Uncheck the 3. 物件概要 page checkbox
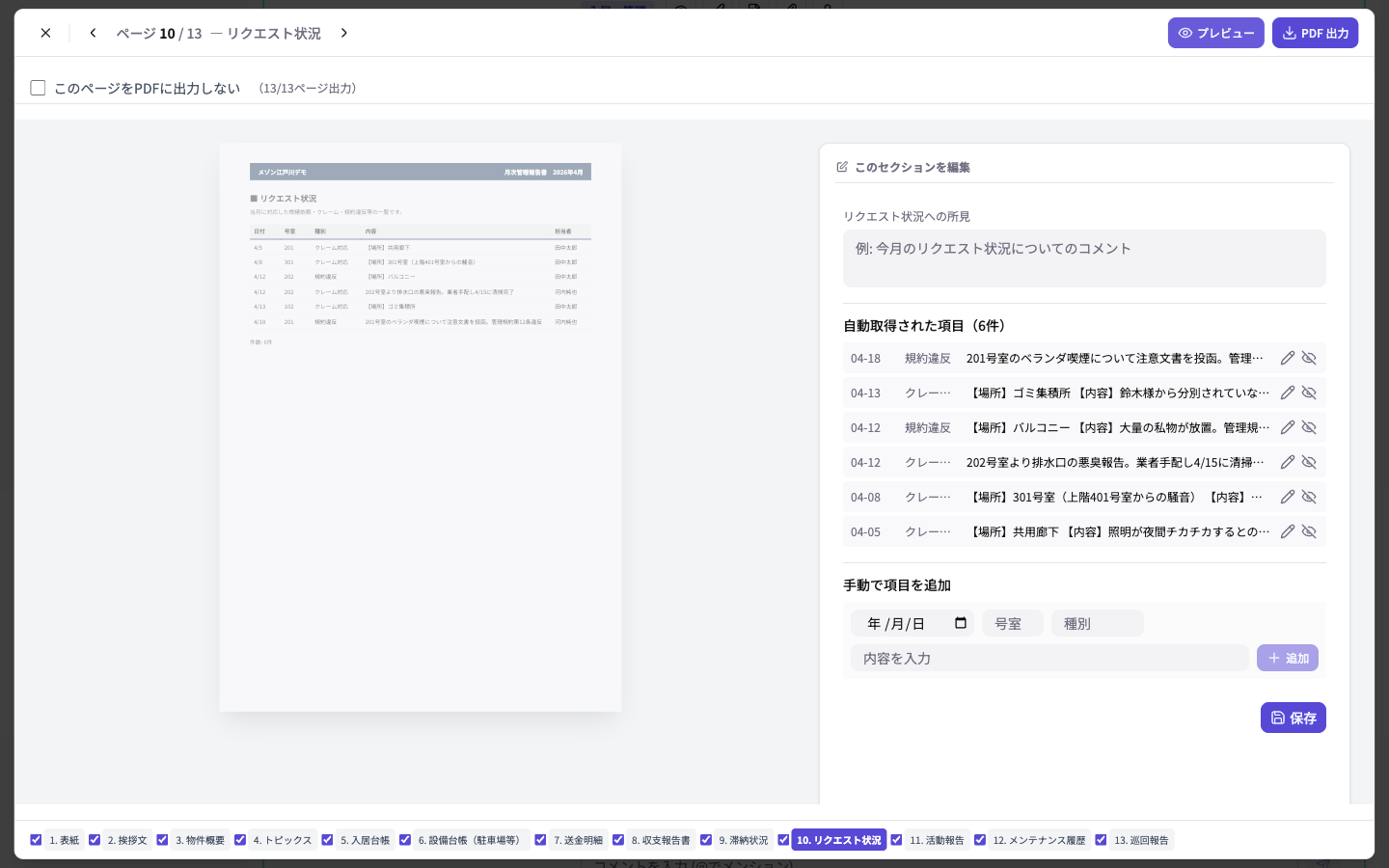1389x868 pixels. (162, 840)
